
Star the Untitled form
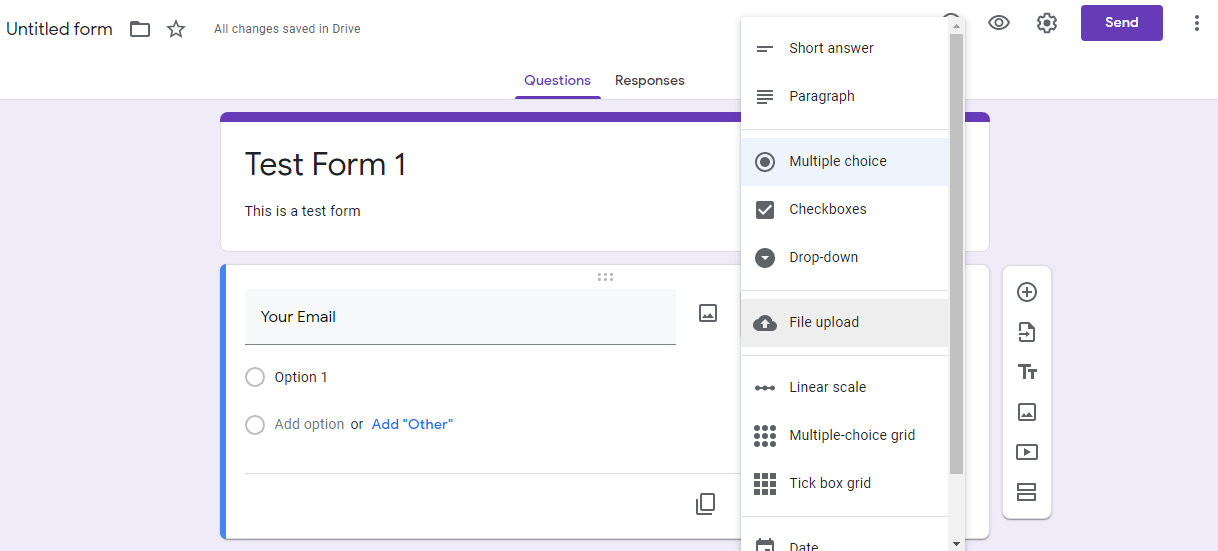pos(176,29)
